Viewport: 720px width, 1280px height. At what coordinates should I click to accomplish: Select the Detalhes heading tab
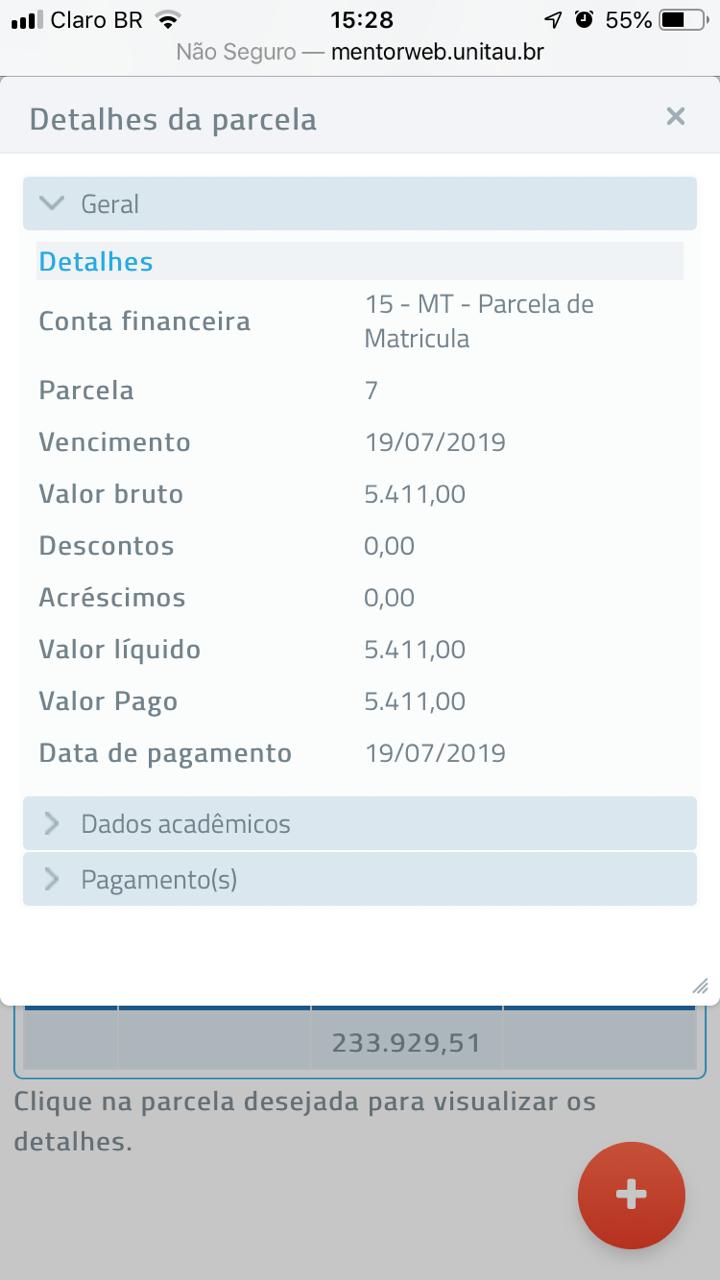tap(96, 262)
